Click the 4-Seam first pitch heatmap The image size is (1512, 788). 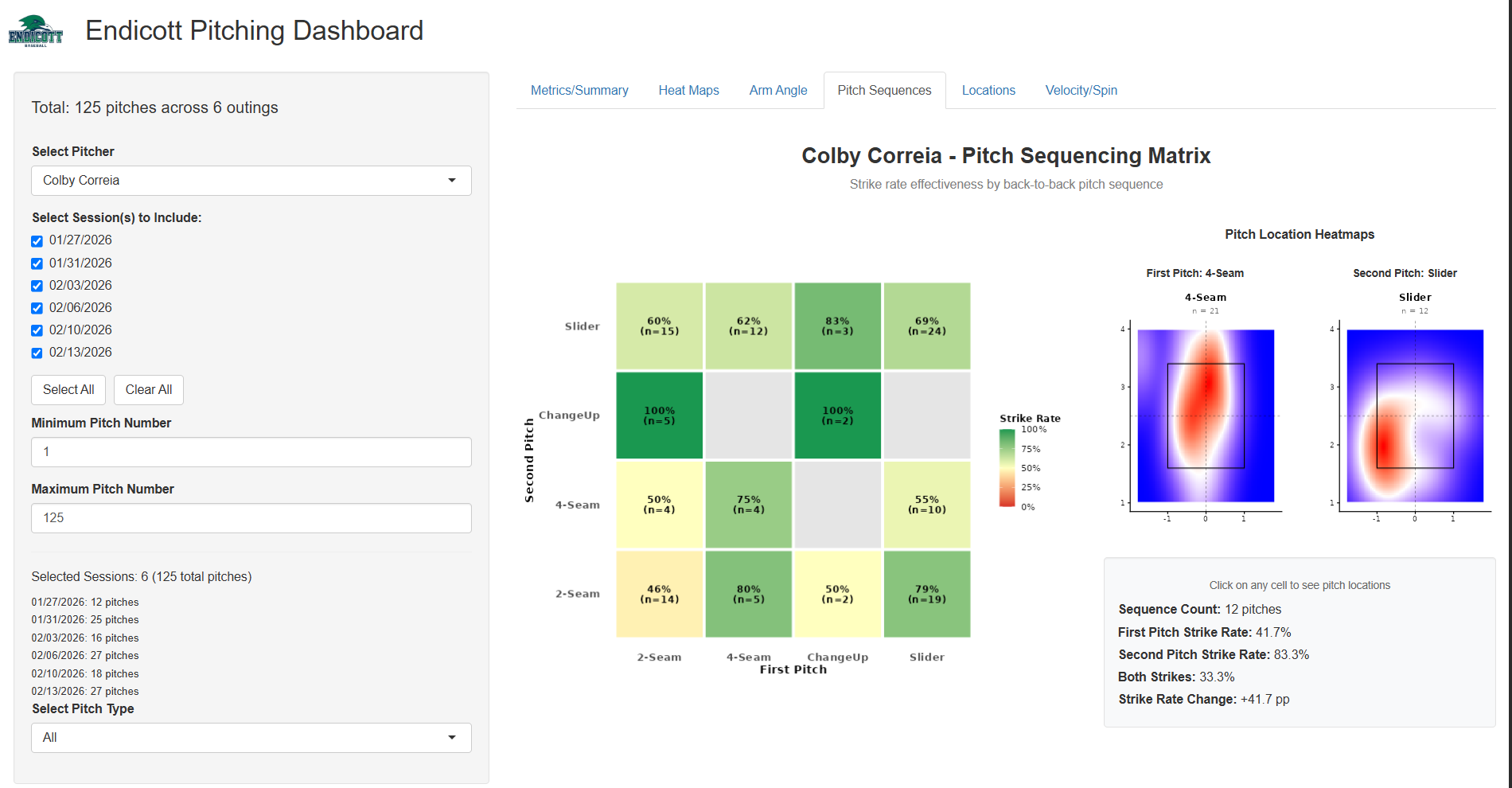(x=1206, y=415)
